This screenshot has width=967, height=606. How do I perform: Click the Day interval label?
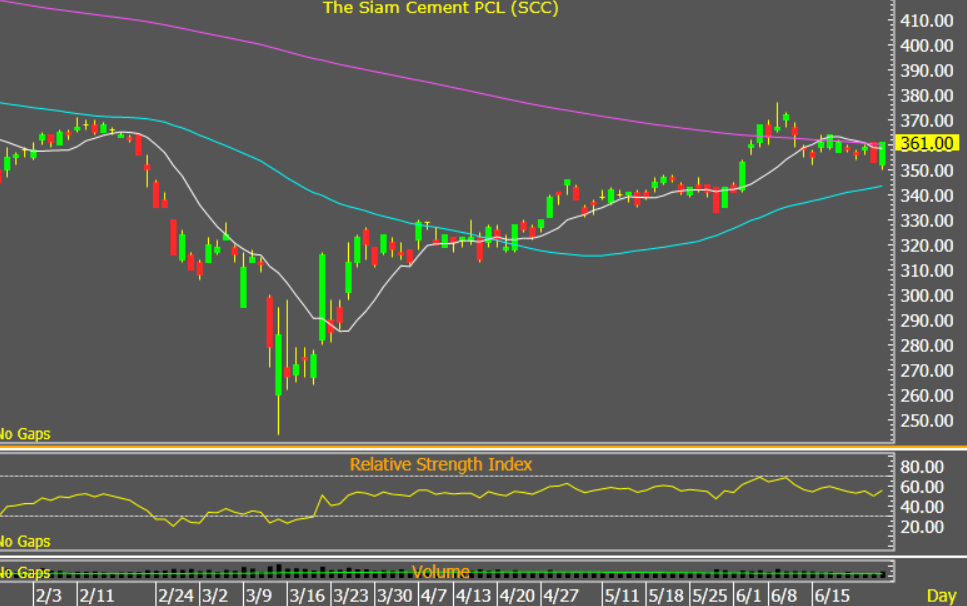941,596
